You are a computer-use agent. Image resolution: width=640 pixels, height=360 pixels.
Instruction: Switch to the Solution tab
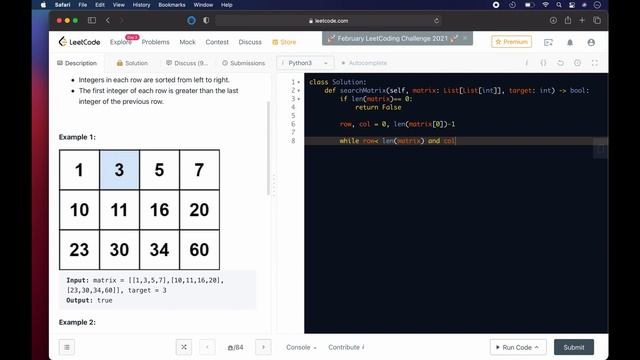click(132, 63)
